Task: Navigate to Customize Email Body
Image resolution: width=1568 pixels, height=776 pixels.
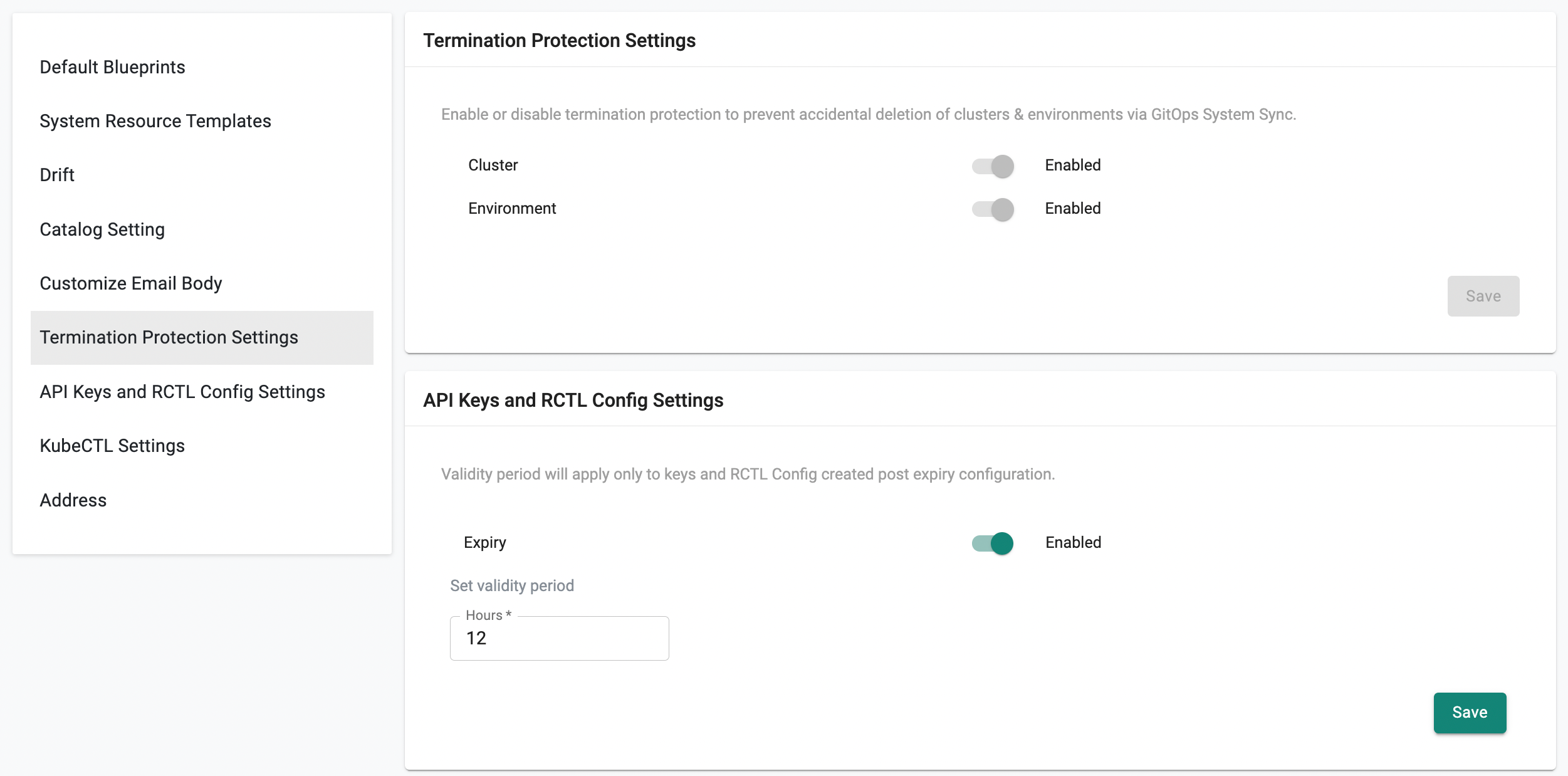Action: click(131, 283)
